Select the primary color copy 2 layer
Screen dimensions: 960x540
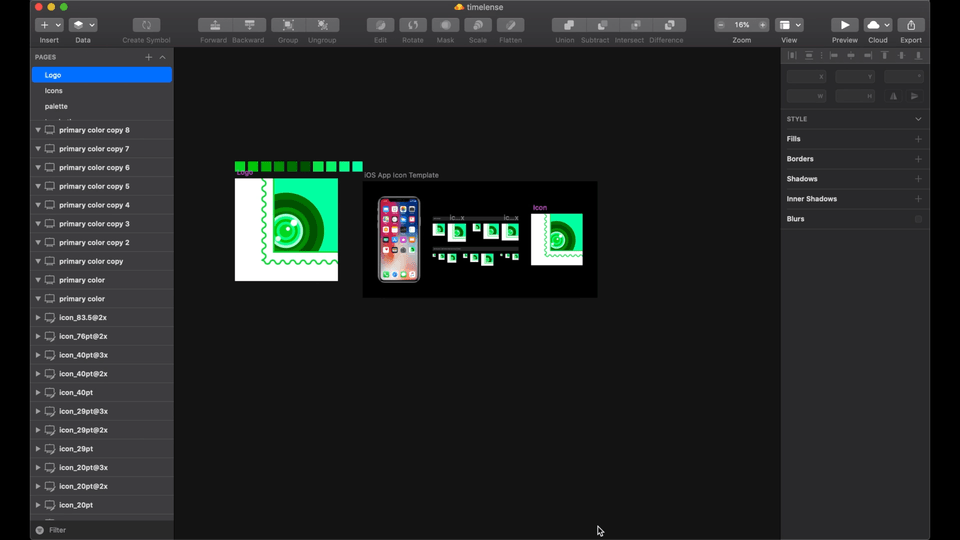coord(102,242)
